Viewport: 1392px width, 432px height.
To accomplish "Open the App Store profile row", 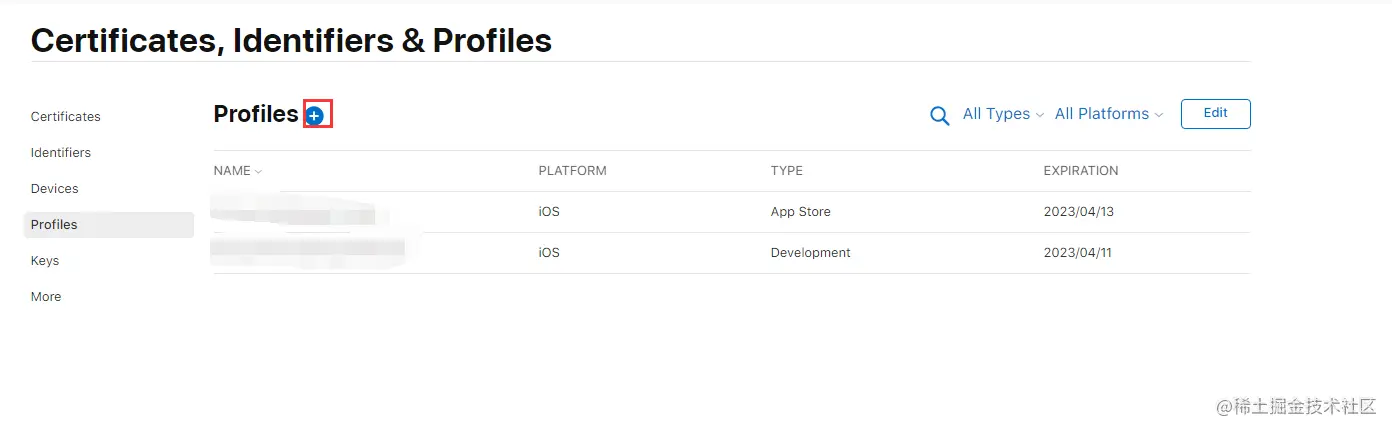I will click(800, 212).
